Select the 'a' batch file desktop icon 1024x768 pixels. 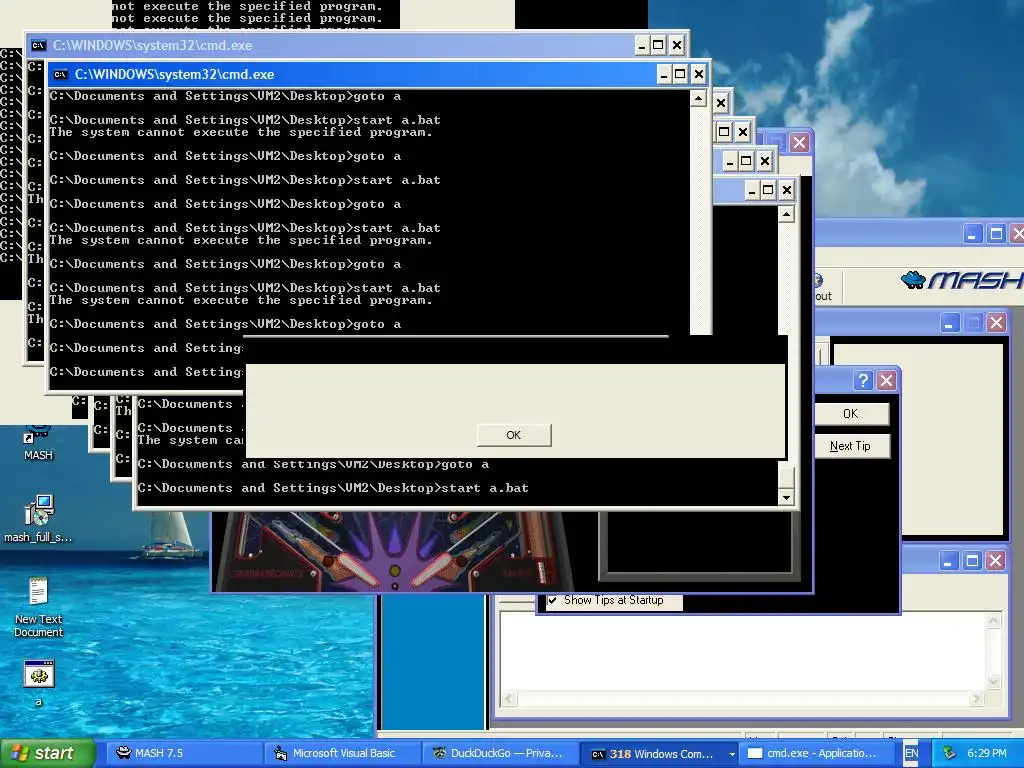point(39,682)
